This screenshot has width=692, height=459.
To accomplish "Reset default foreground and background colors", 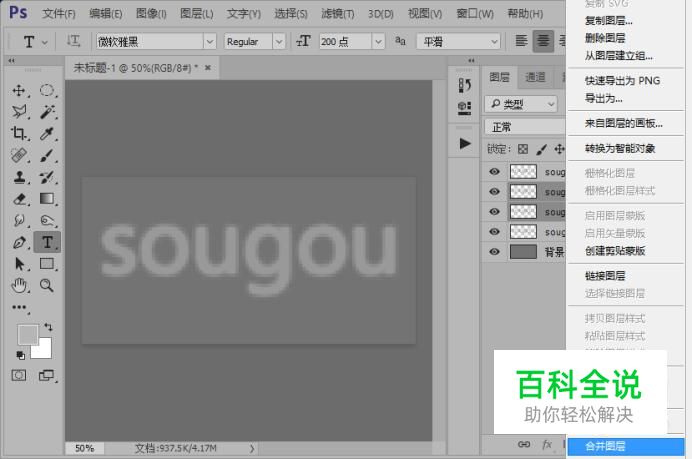I will coord(20,355).
